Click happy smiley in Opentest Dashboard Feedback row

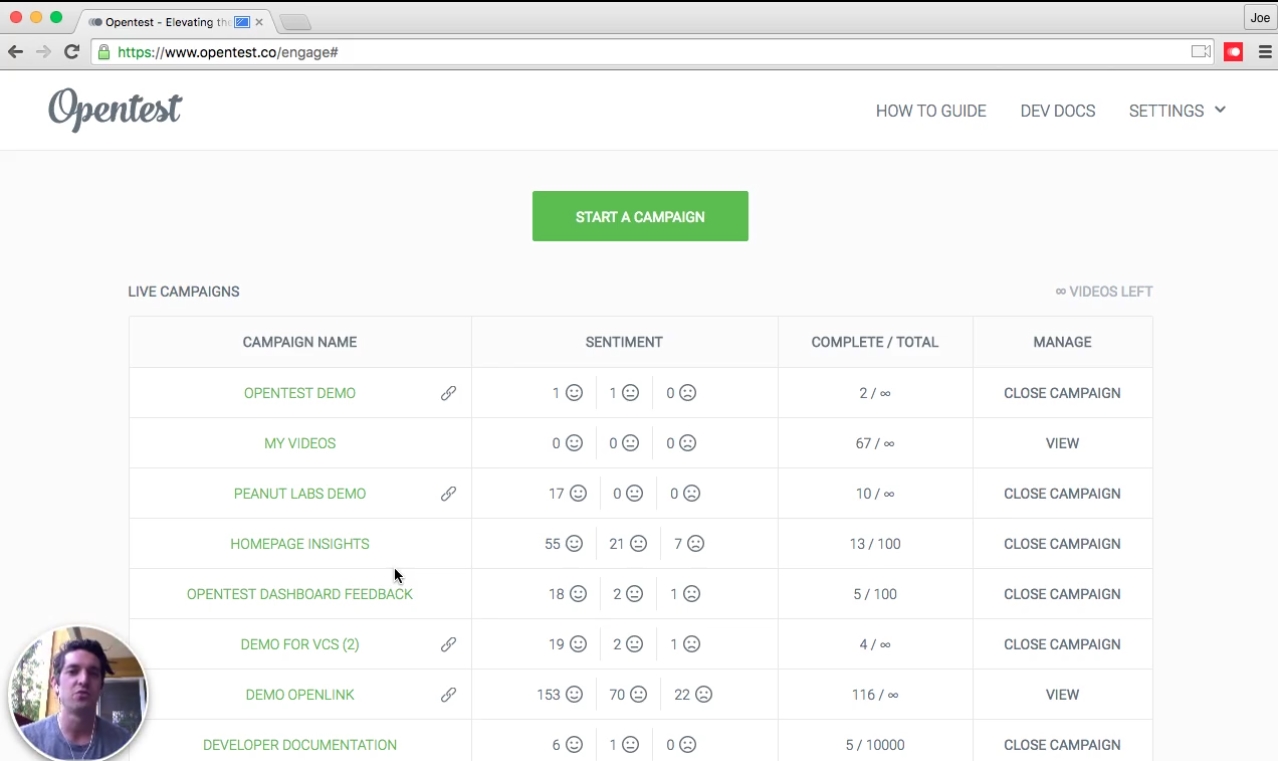(578, 594)
